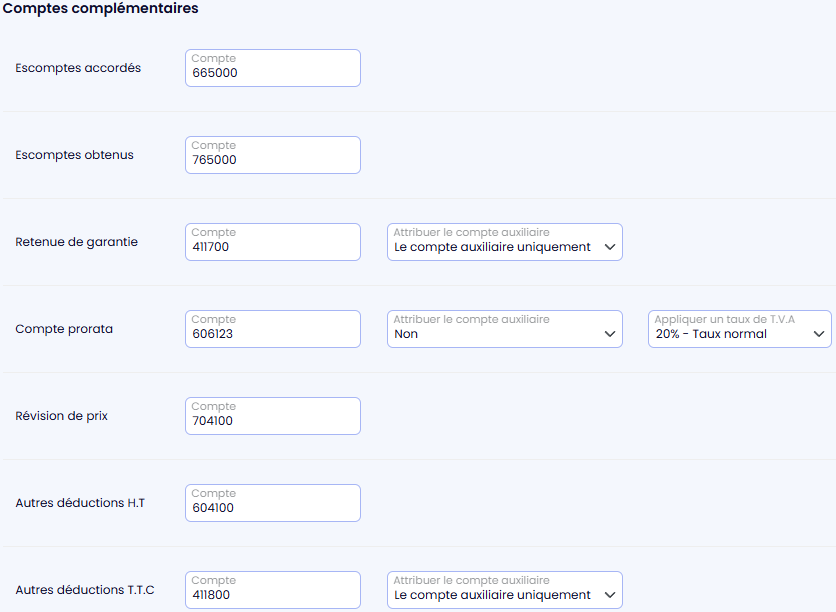
Task: Click the chevron in Autres déductions T.T.C dropdown
Action: click(610, 595)
